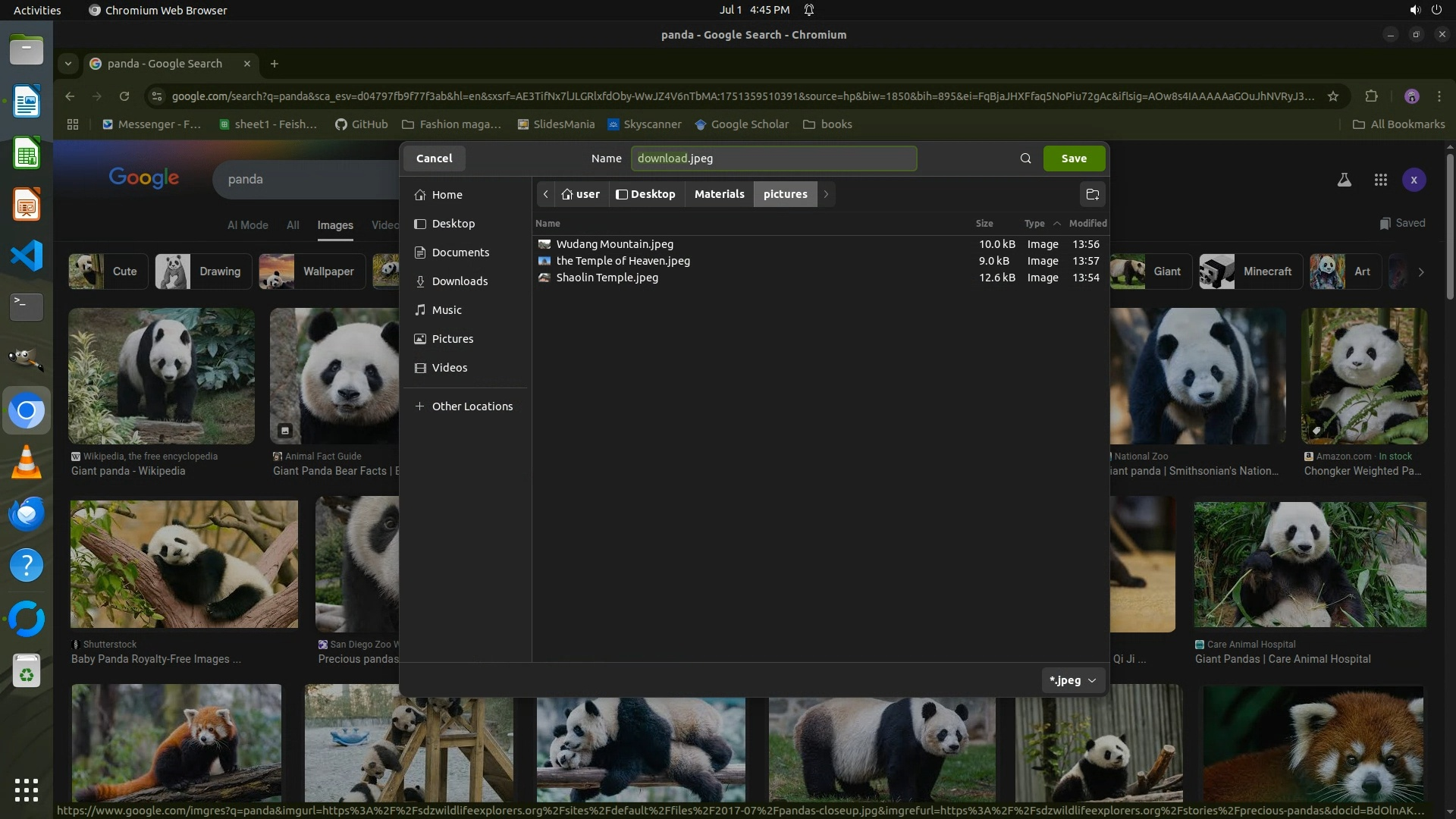
Task: Open VLC media player from the dock
Action: pos(27,462)
